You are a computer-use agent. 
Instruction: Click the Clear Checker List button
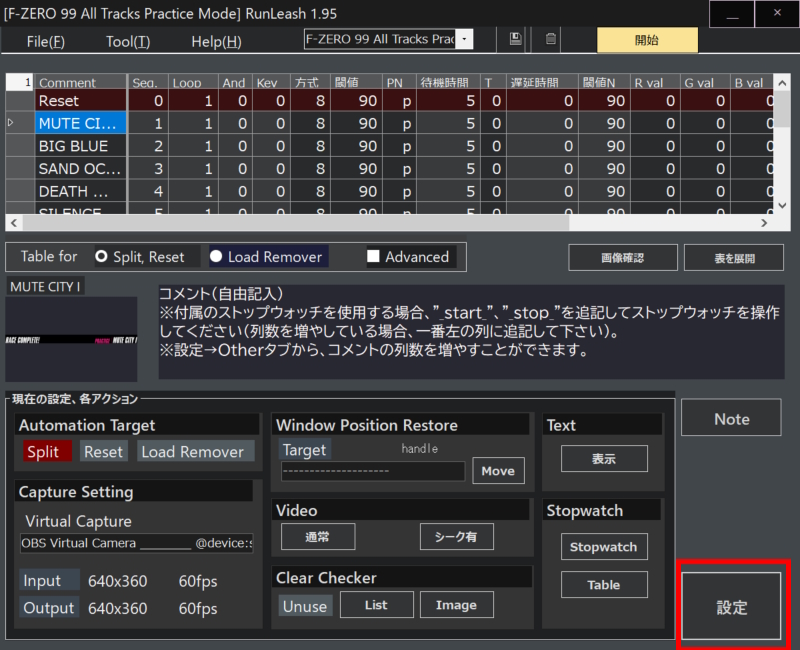[377, 605]
